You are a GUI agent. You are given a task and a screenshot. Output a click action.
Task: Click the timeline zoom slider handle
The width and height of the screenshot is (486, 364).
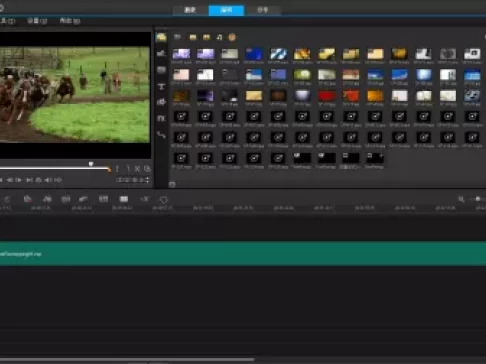[x=478, y=199]
